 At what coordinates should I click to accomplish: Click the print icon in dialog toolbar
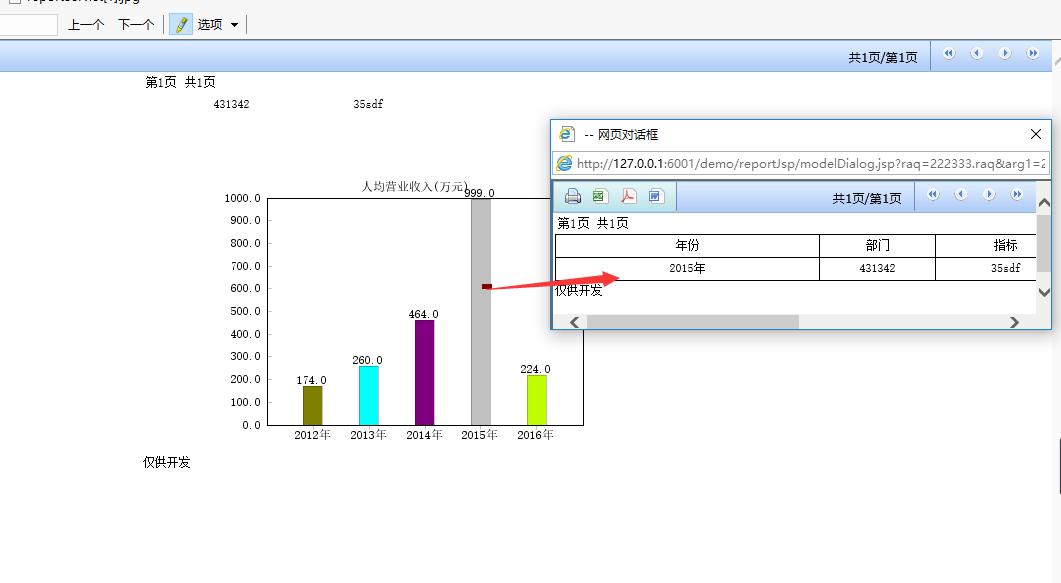tap(572, 196)
